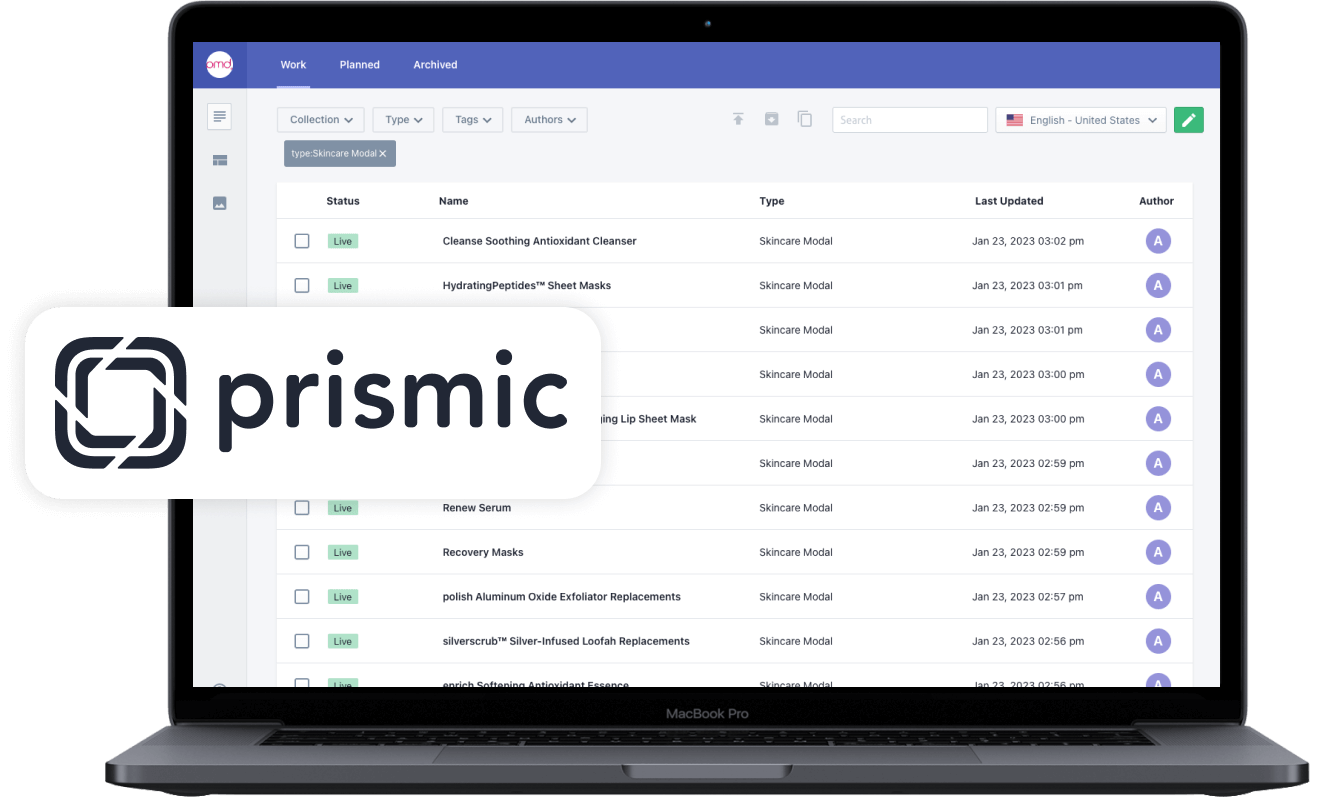Open the English - United States language dropdown

(1081, 120)
